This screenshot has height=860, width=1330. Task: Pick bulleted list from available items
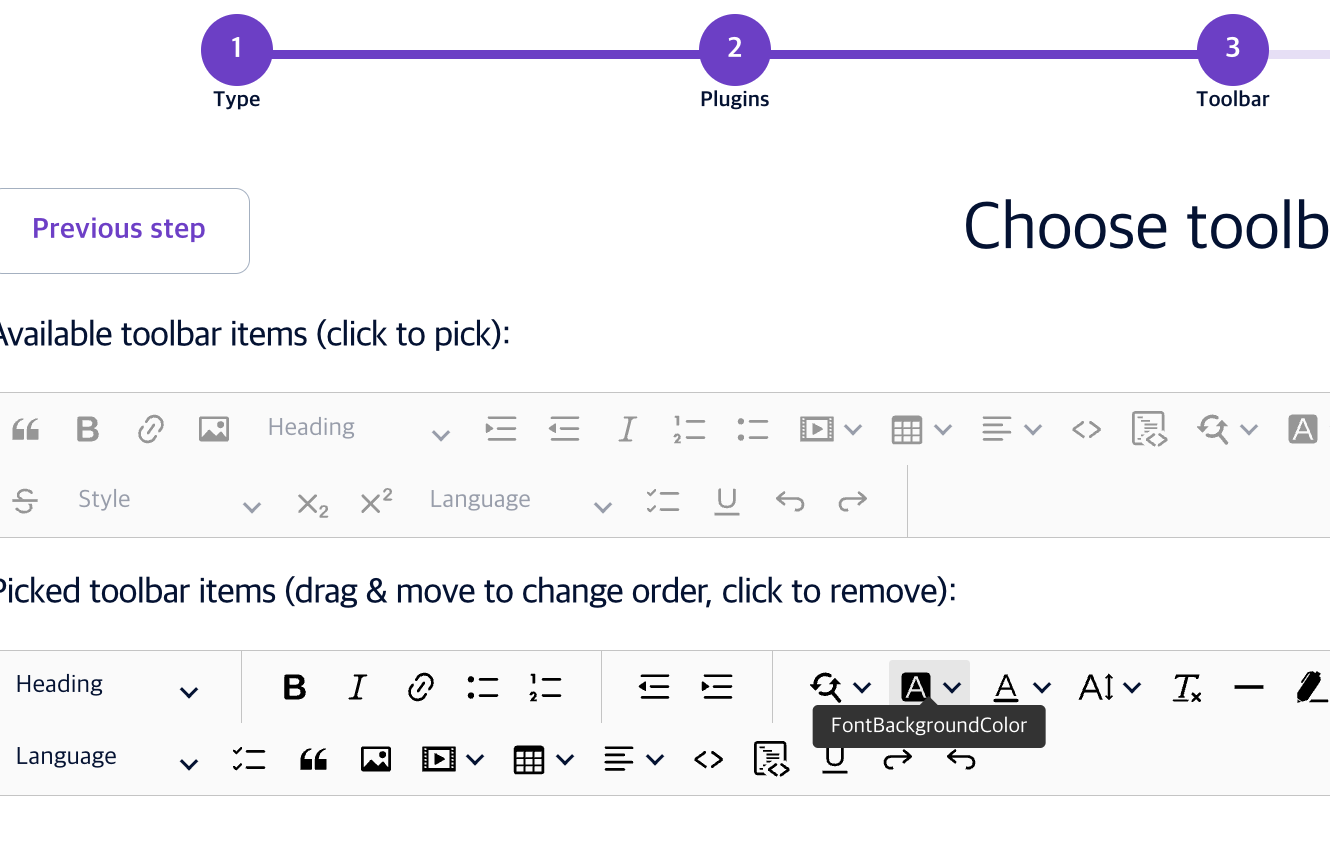752,430
